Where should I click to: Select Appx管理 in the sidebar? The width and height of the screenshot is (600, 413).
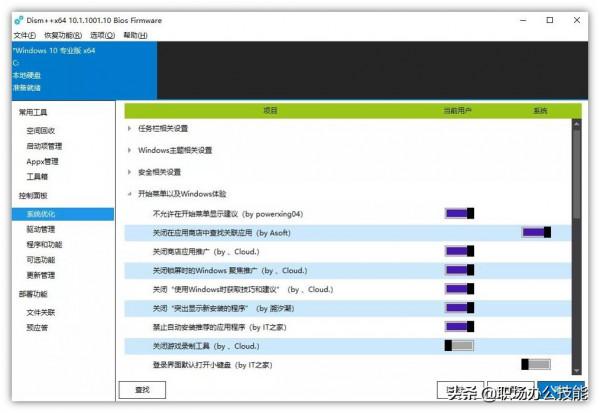click(x=42, y=161)
